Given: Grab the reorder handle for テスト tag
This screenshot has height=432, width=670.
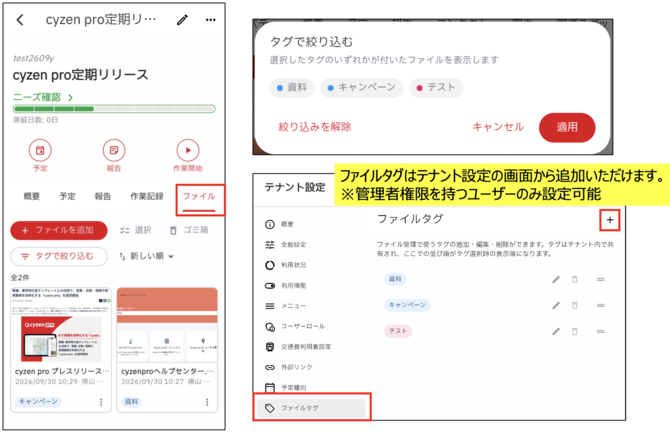Looking at the screenshot, I should click(x=601, y=332).
